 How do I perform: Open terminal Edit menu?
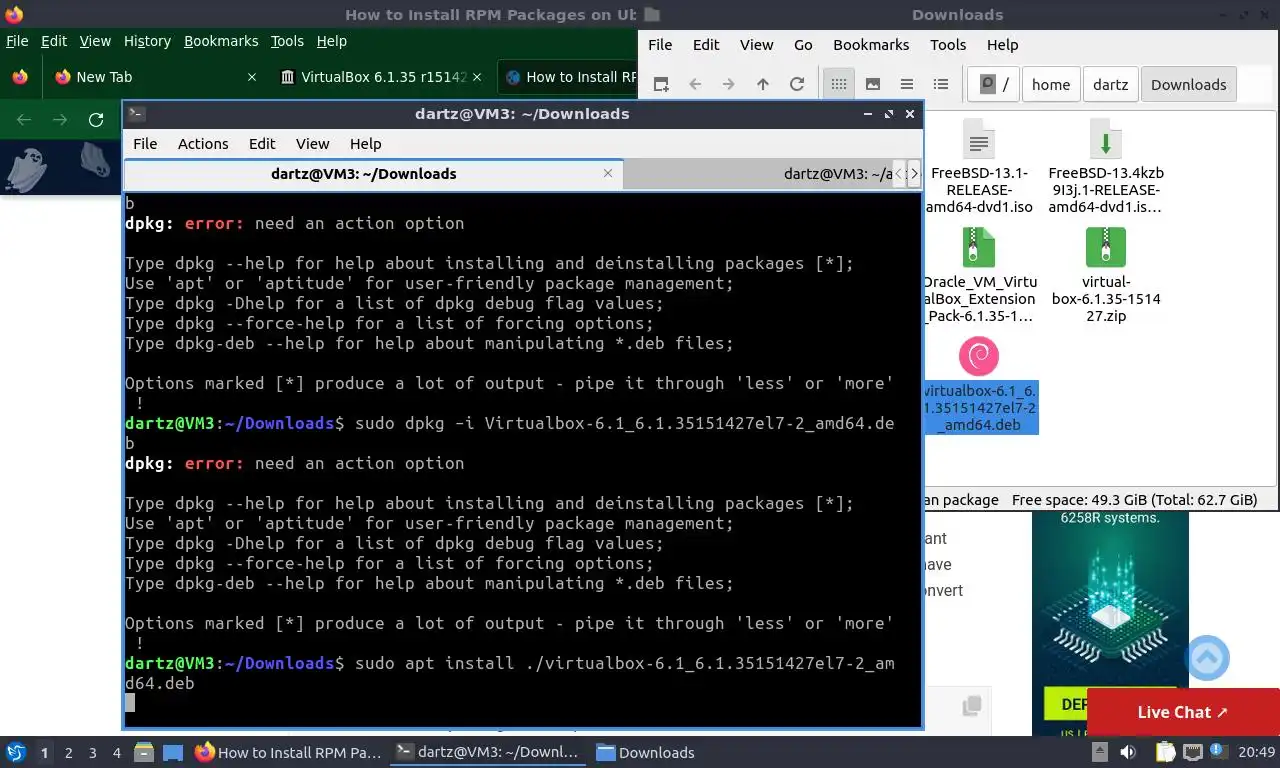(262, 143)
